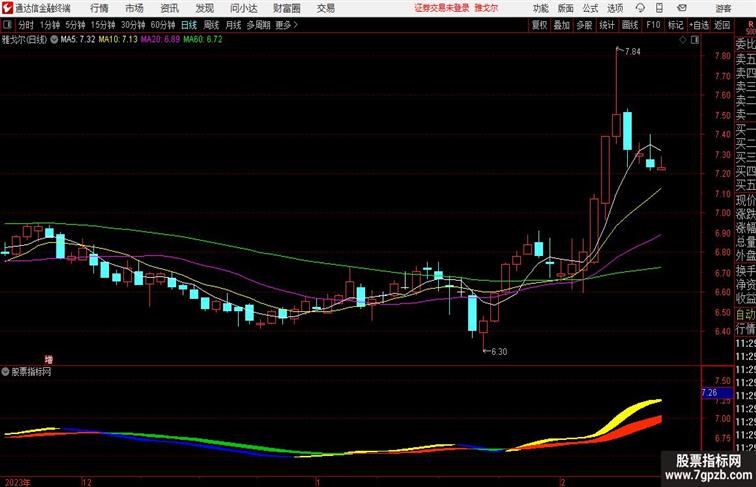Switch to the 周线 weekly period
This screenshot has height=487, width=756.
coord(211,25)
